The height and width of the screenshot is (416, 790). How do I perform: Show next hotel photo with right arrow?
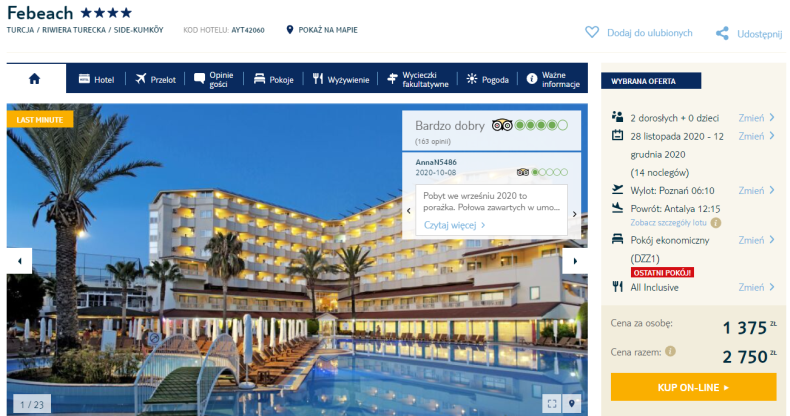click(575, 261)
